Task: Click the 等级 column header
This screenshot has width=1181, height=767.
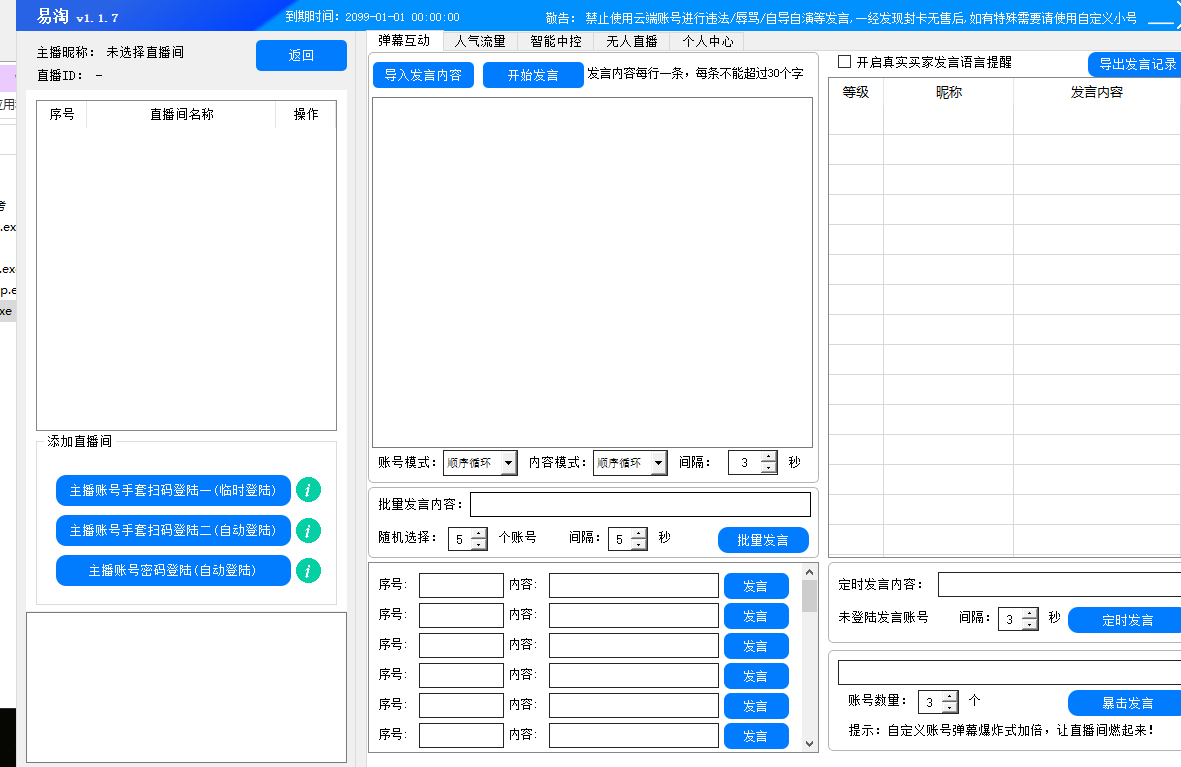Action: [x=856, y=92]
